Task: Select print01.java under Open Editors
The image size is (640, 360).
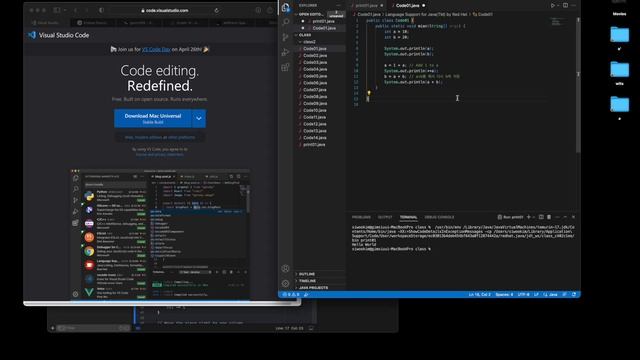Action: [323, 21]
